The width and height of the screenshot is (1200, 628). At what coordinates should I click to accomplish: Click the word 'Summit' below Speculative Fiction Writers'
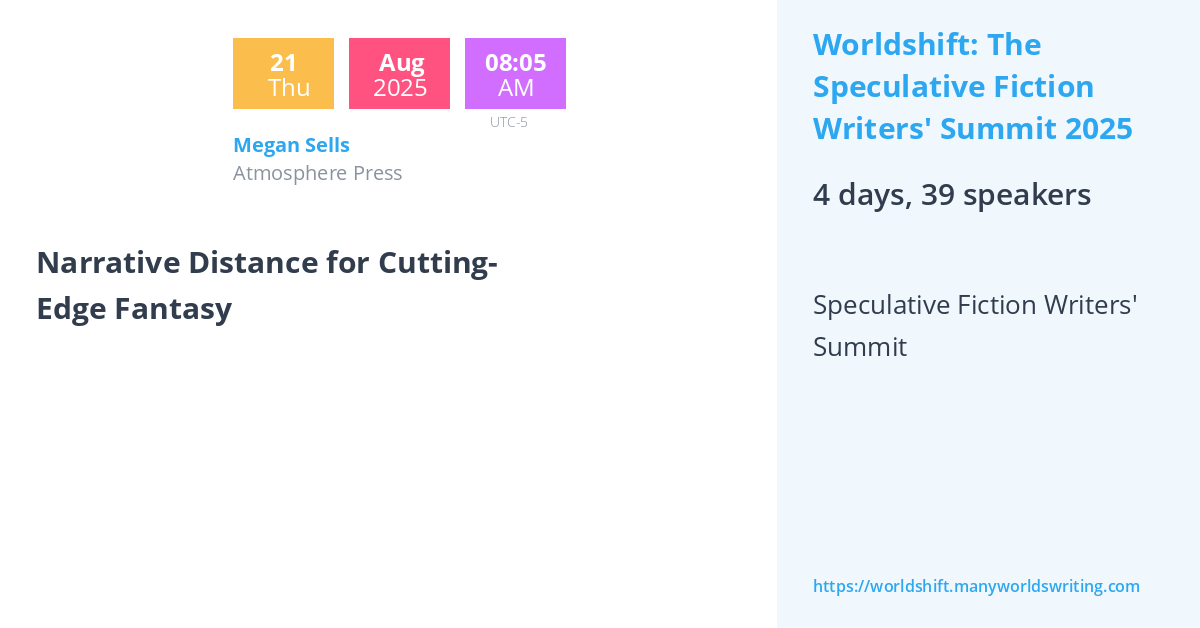click(860, 347)
